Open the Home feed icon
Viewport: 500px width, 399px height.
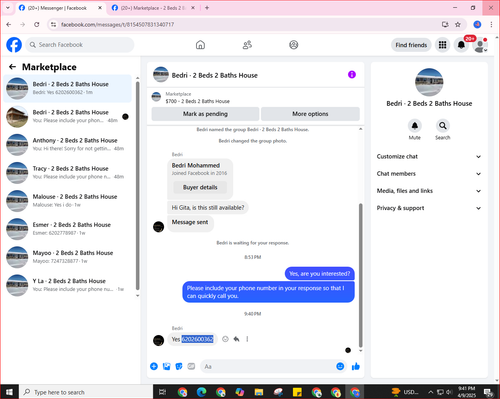point(200,45)
